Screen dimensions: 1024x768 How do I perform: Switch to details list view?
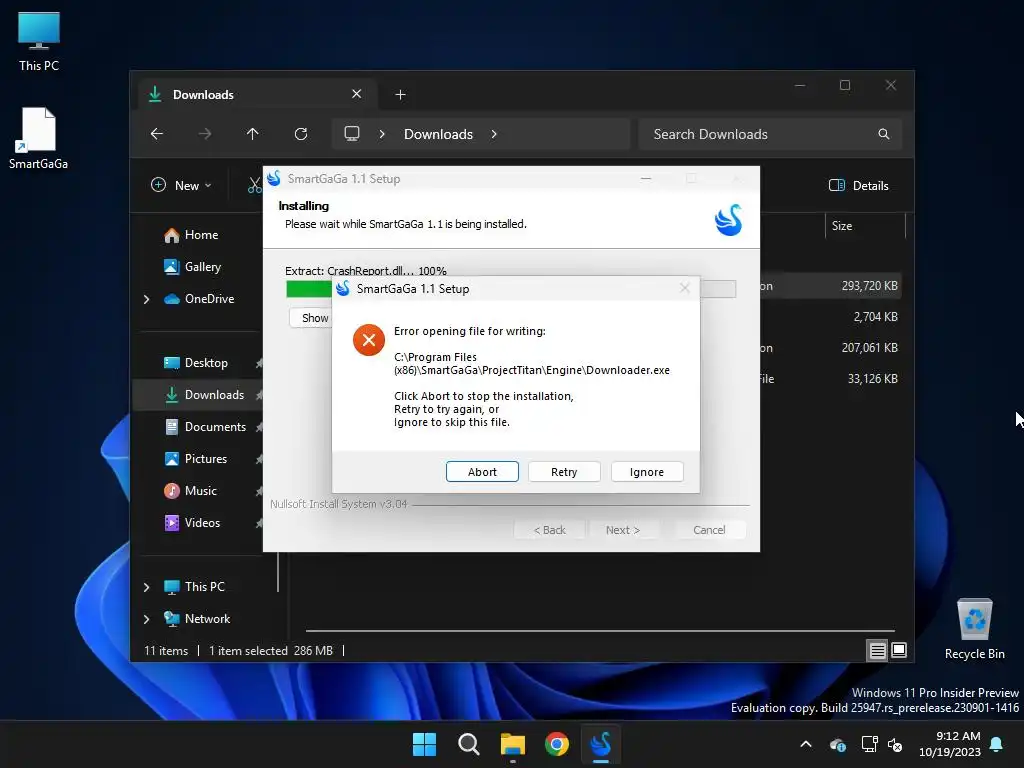click(x=877, y=650)
